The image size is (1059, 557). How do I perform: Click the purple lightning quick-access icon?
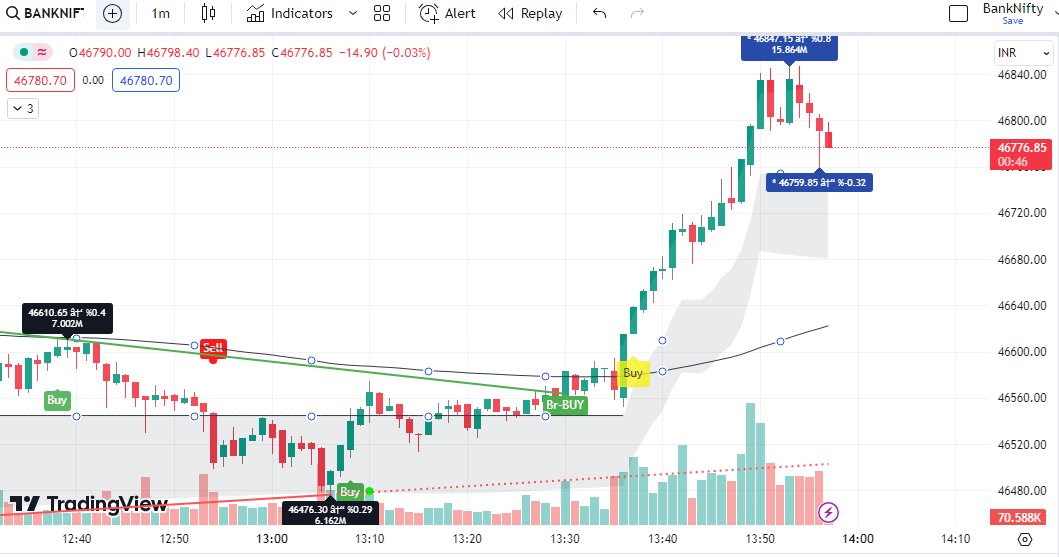pos(828,512)
